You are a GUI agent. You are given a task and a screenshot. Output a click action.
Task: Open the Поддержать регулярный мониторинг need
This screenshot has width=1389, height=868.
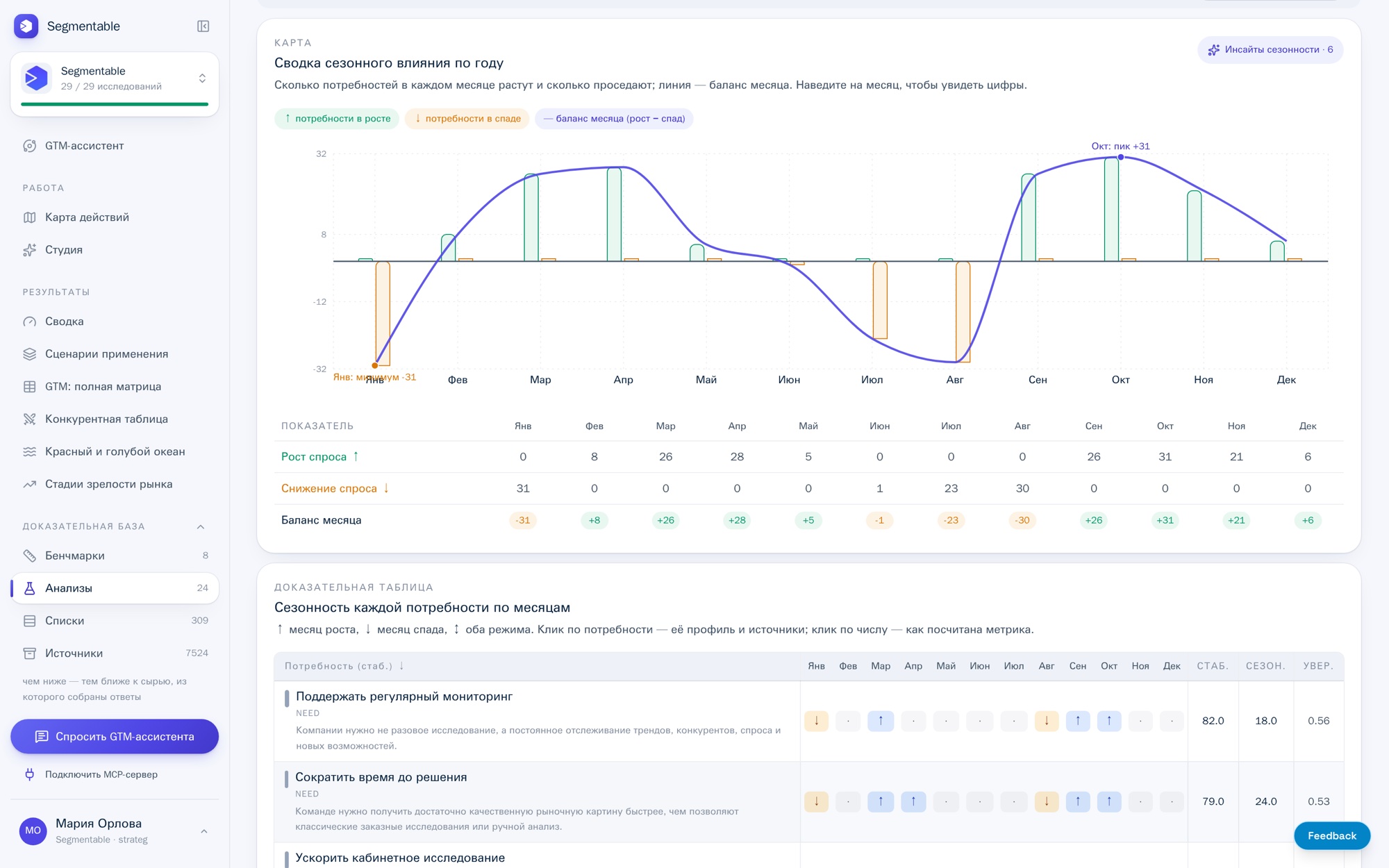[x=404, y=696]
